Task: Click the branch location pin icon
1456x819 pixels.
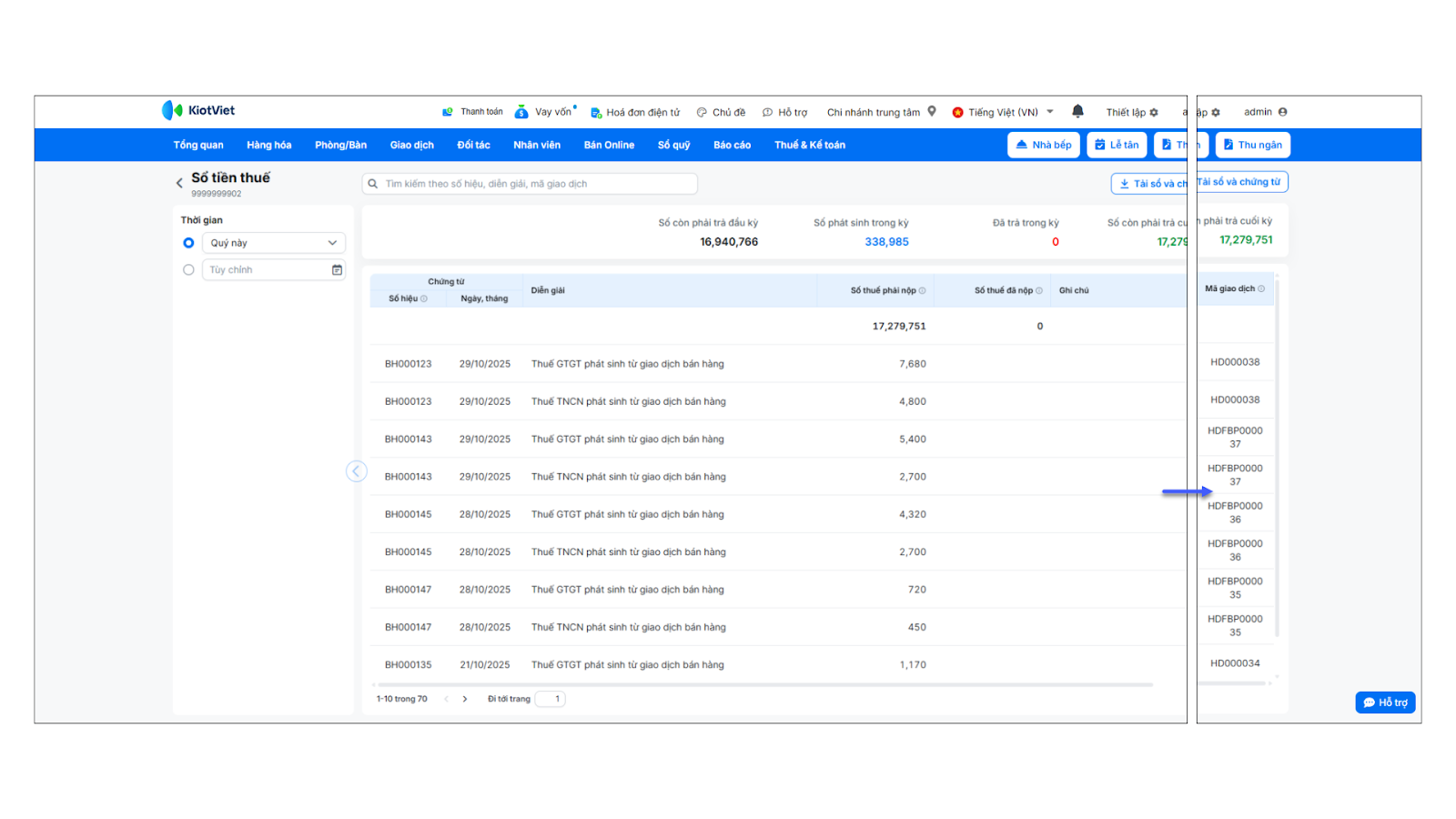Action: (932, 112)
